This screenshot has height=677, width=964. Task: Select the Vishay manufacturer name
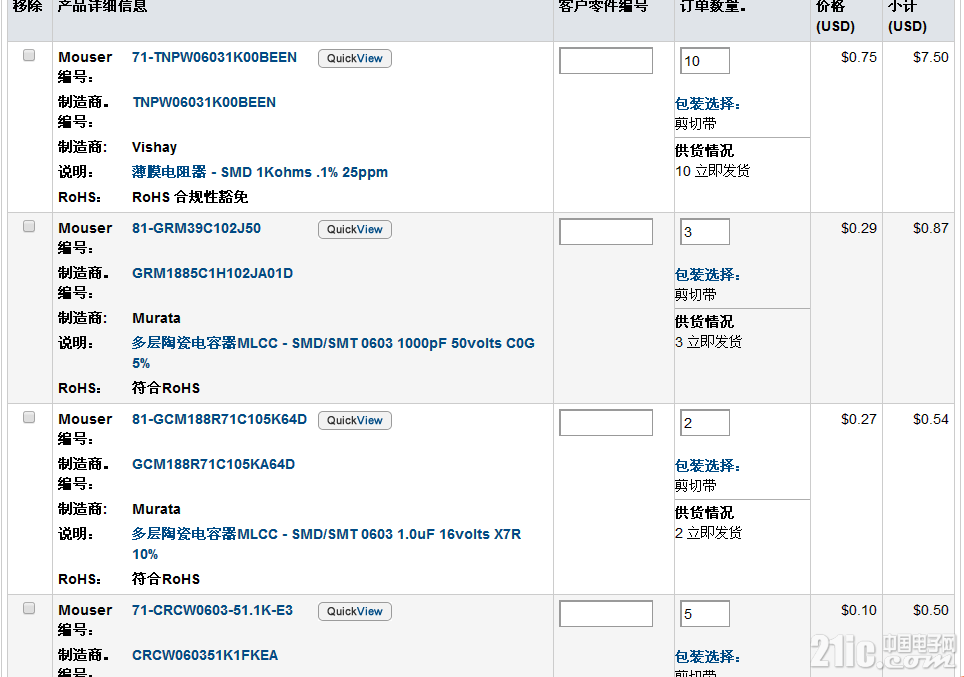point(154,148)
